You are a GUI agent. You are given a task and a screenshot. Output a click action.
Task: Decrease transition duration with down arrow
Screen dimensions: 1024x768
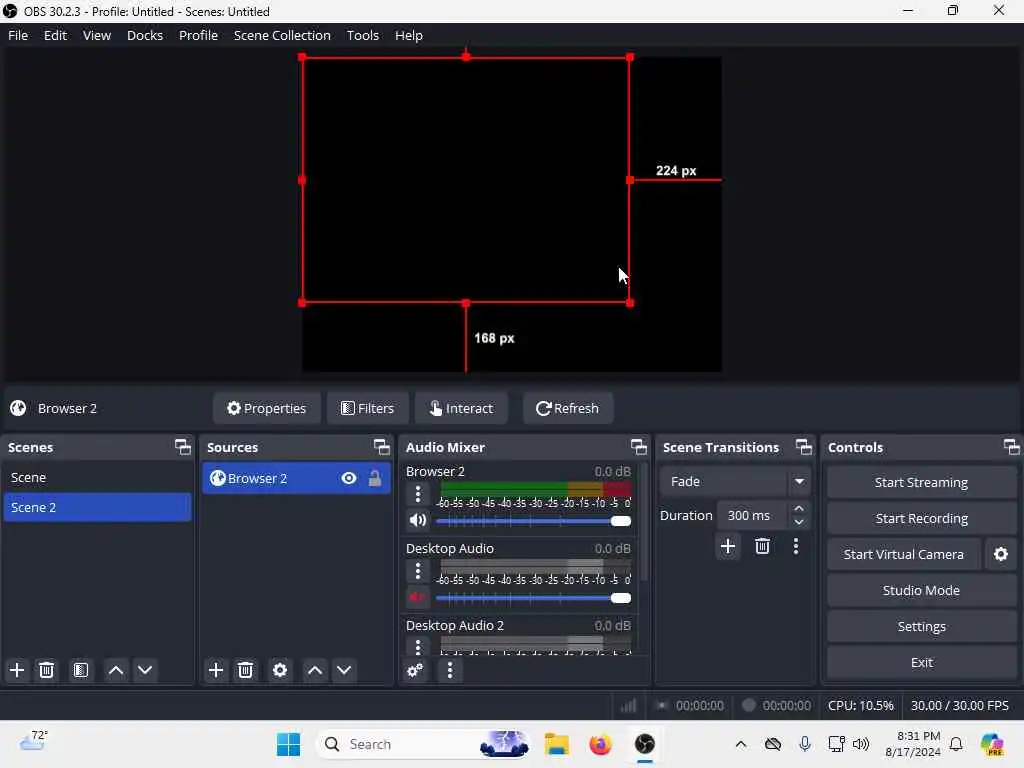[799, 522]
